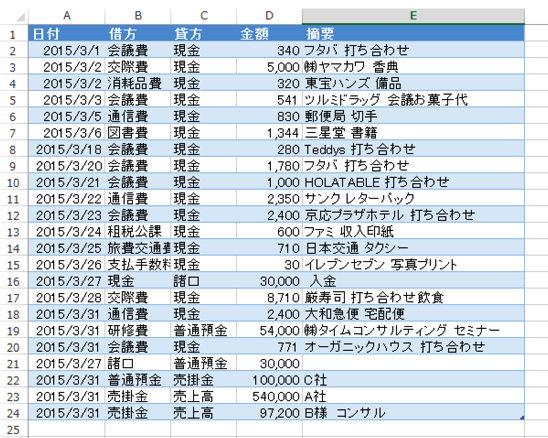
Task: Select amount cell 1,780
Action: click(269, 166)
